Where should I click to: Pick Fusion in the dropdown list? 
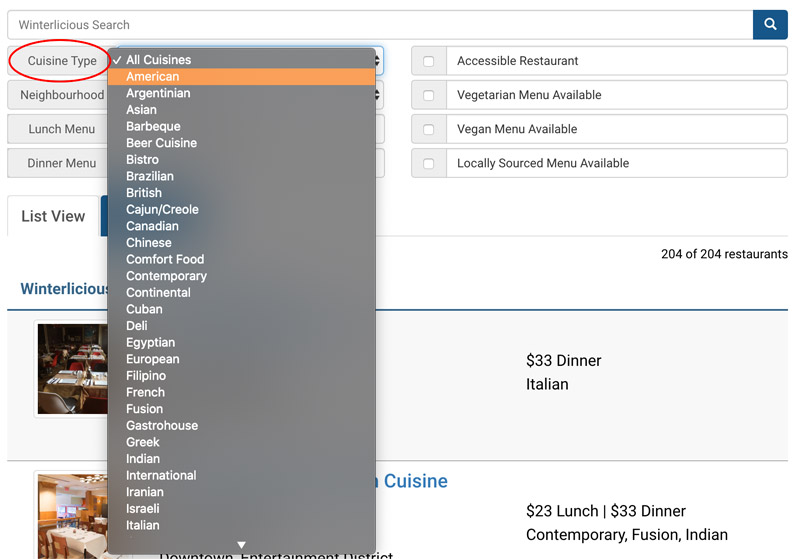pos(242,409)
